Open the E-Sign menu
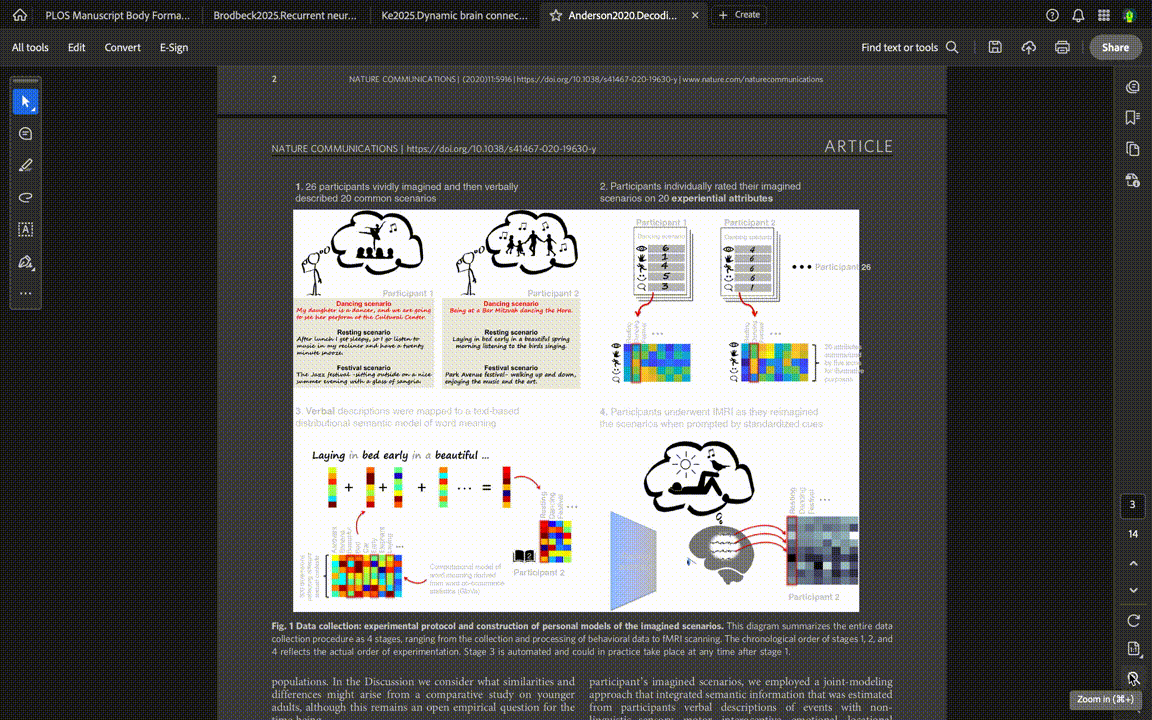Image resolution: width=1152 pixels, height=720 pixels. pyautogui.click(x=174, y=47)
